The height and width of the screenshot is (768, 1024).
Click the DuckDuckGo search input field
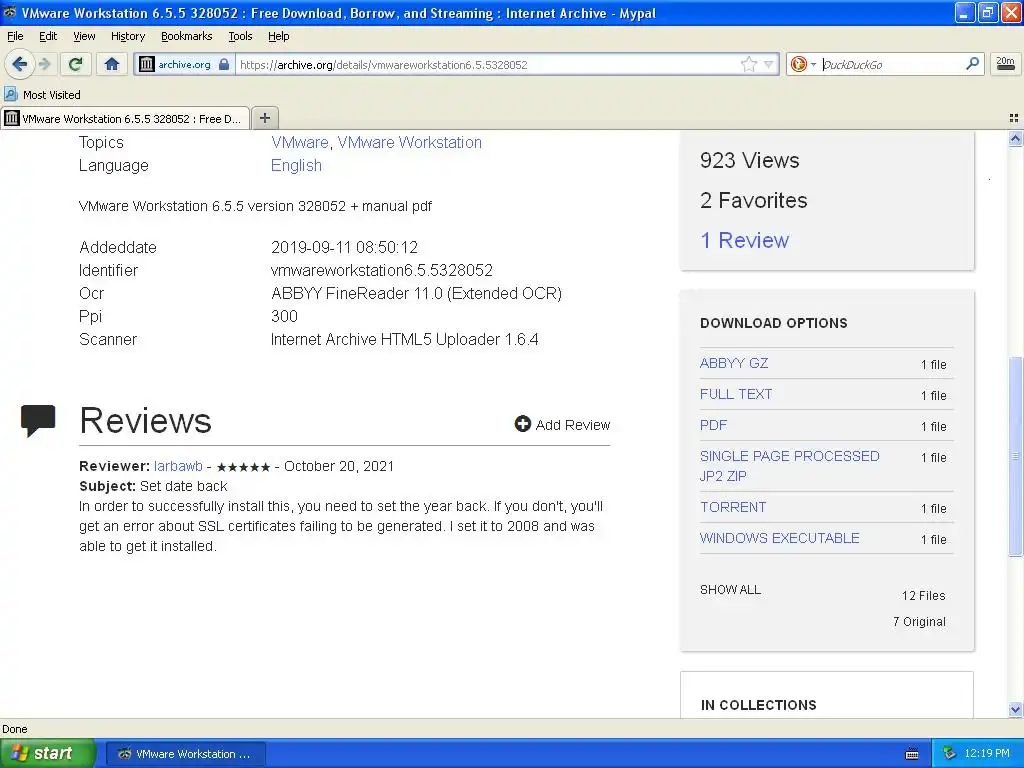point(891,64)
